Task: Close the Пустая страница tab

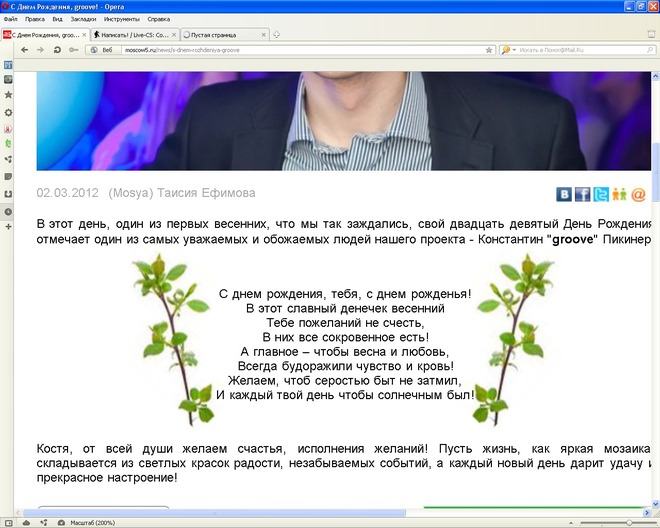Action: (264, 35)
